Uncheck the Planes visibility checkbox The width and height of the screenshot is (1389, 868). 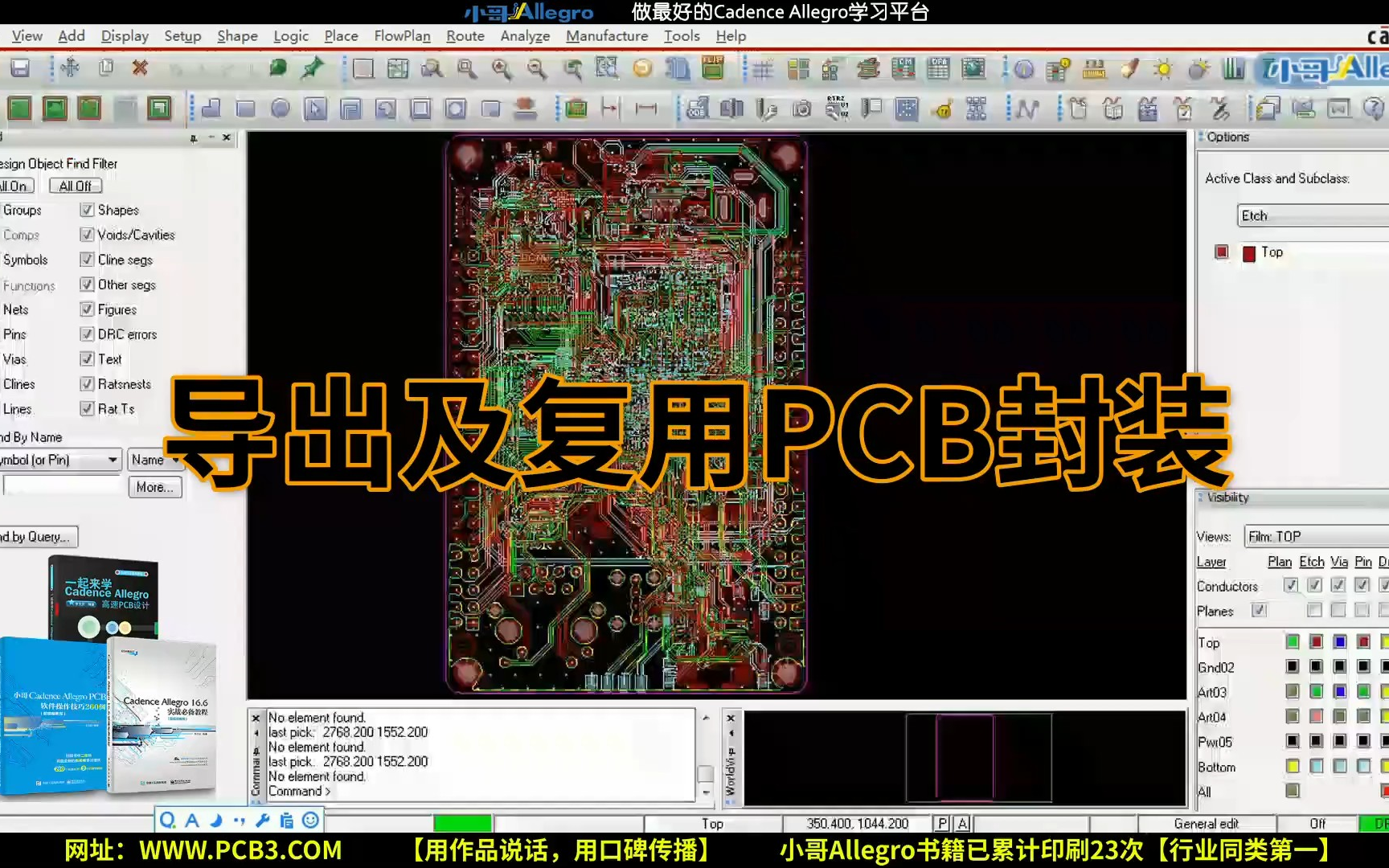tap(1258, 611)
